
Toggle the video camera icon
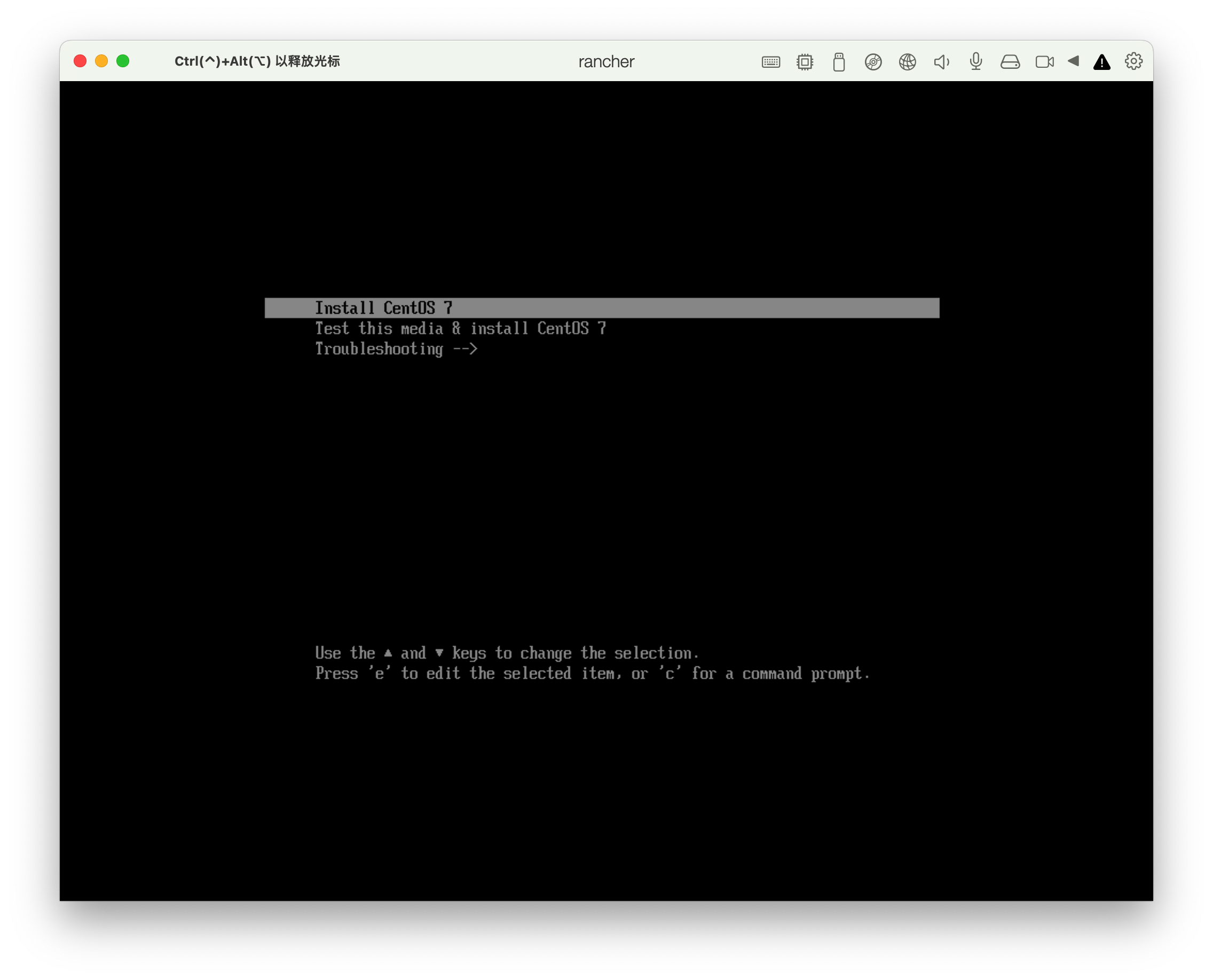pyautogui.click(x=1044, y=61)
